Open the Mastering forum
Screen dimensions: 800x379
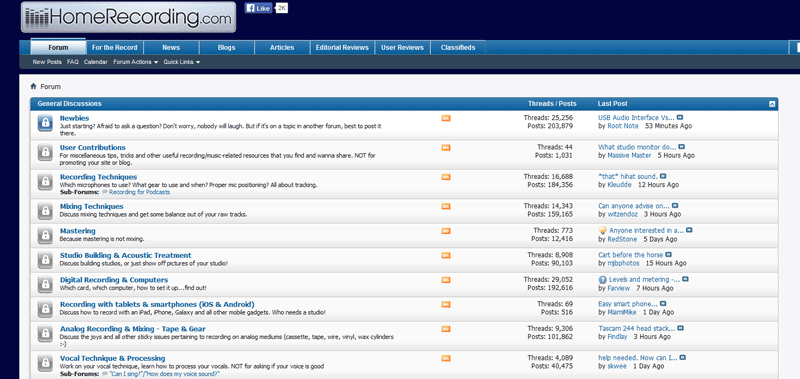pos(78,231)
